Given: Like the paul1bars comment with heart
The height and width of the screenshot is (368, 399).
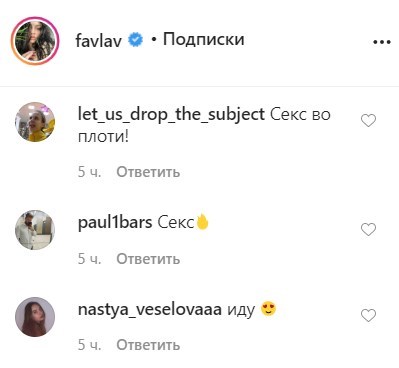Looking at the screenshot, I should (368, 229).
